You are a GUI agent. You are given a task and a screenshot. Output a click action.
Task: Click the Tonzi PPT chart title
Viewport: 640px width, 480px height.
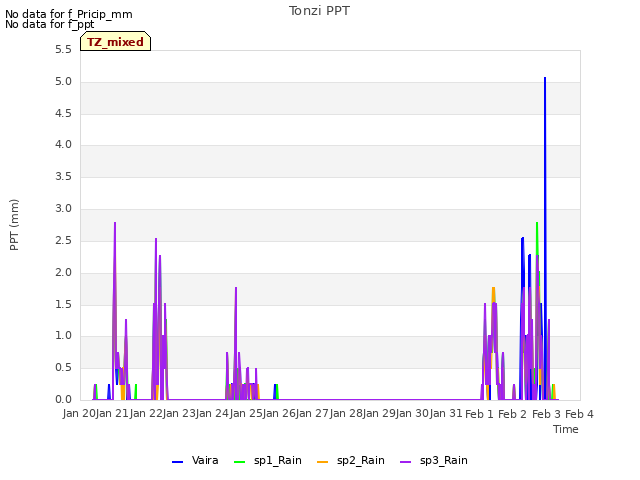click(319, 11)
